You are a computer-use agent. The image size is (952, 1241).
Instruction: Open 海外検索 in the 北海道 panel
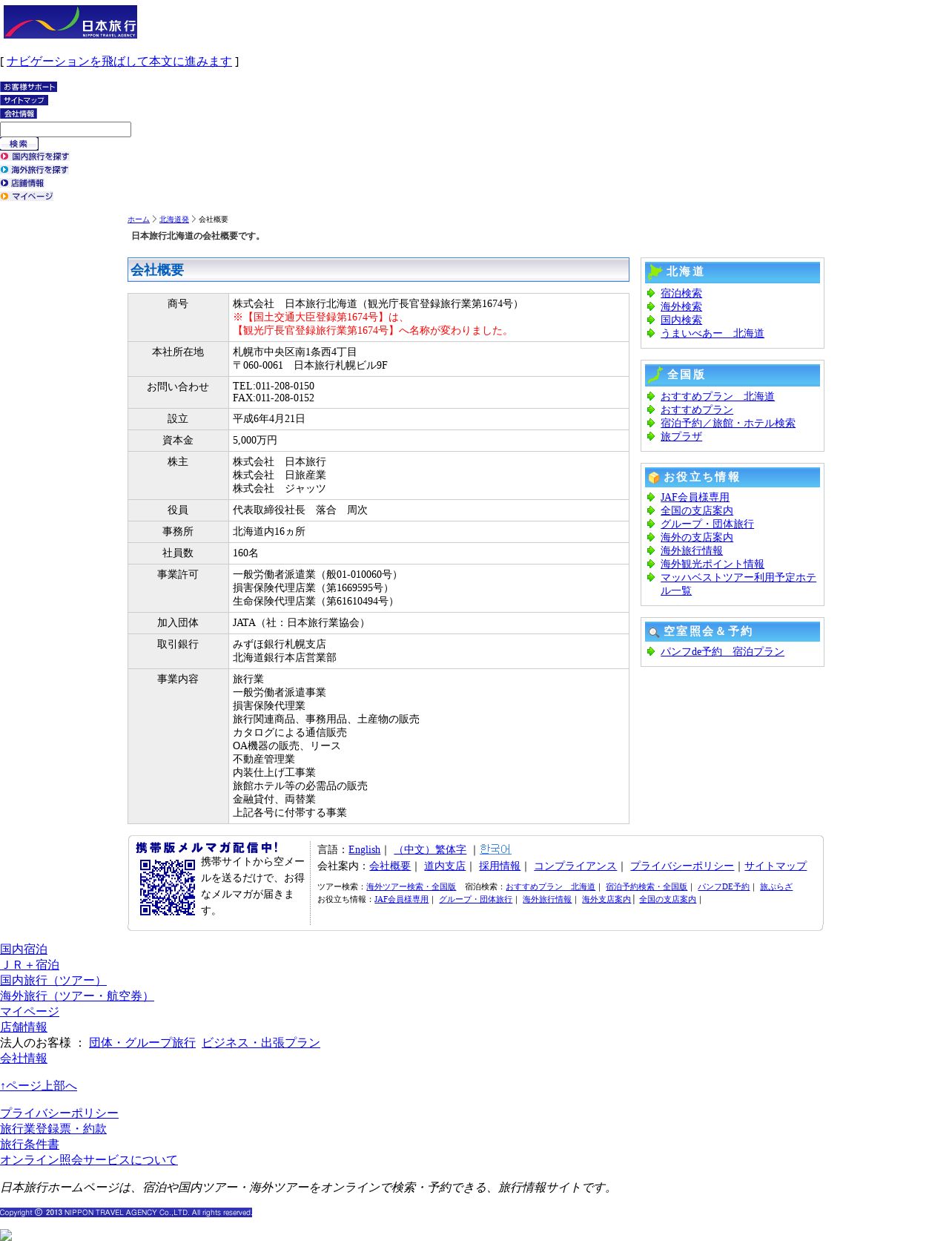(x=681, y=306)
